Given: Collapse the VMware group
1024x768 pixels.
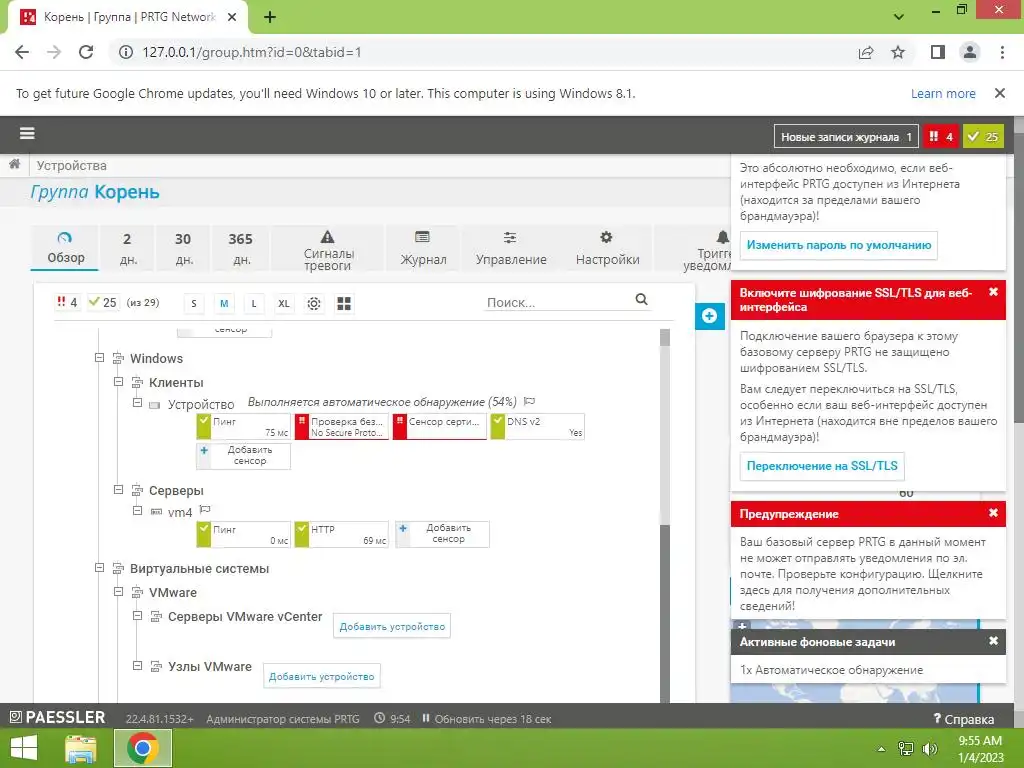Looking at the screenshot, I should coord(118,592).
